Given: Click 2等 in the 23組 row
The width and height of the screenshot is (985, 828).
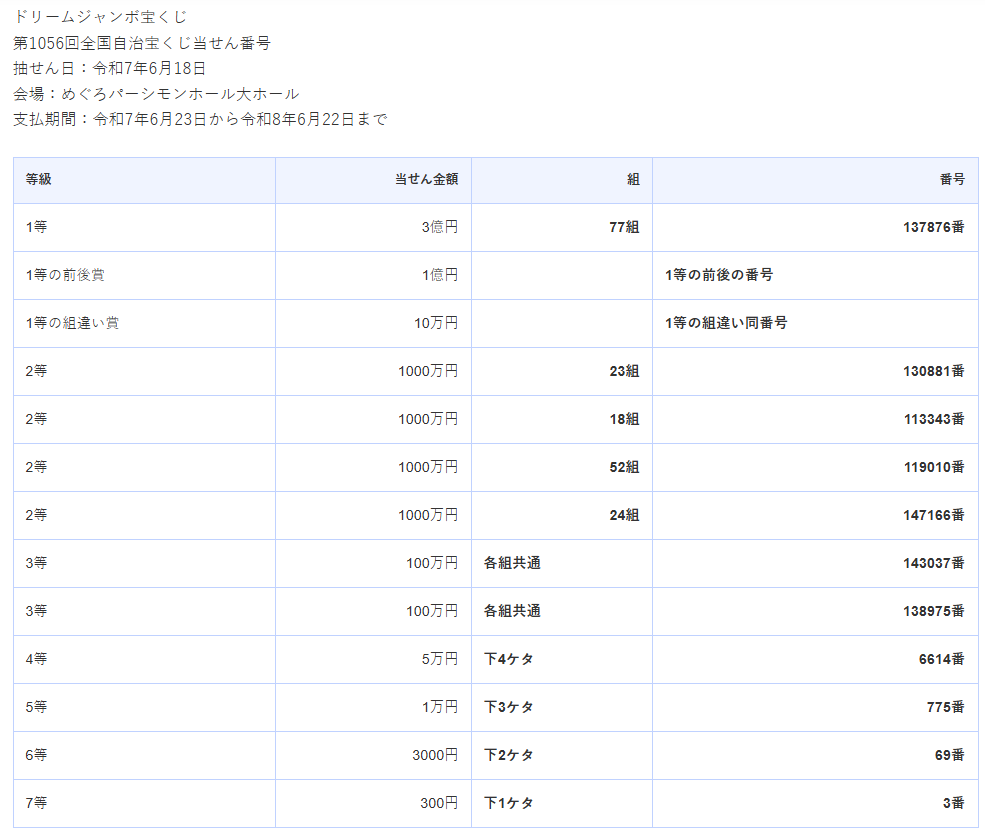Looking at the screenshot, I should 36,371.
